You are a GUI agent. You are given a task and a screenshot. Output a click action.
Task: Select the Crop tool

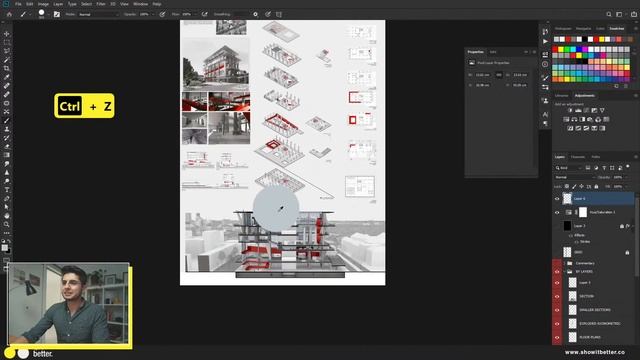[x=7, y=68]
